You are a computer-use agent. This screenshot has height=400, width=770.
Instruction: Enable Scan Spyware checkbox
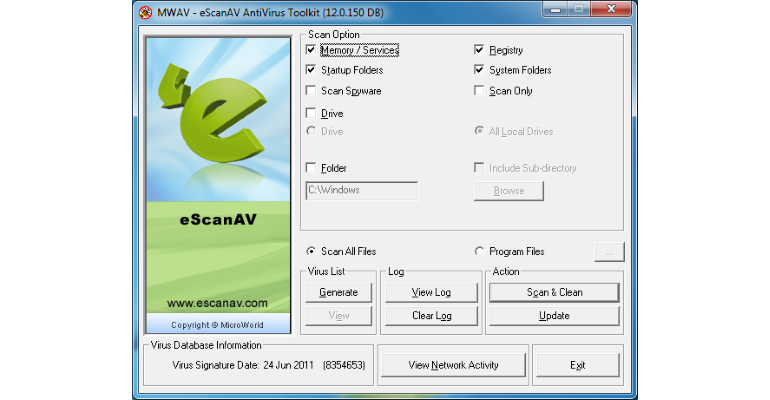tap(310, 90)
